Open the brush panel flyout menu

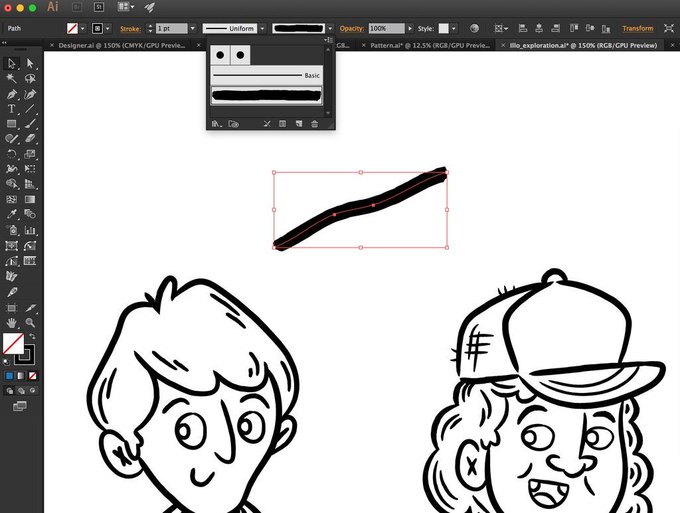point(329,40)
